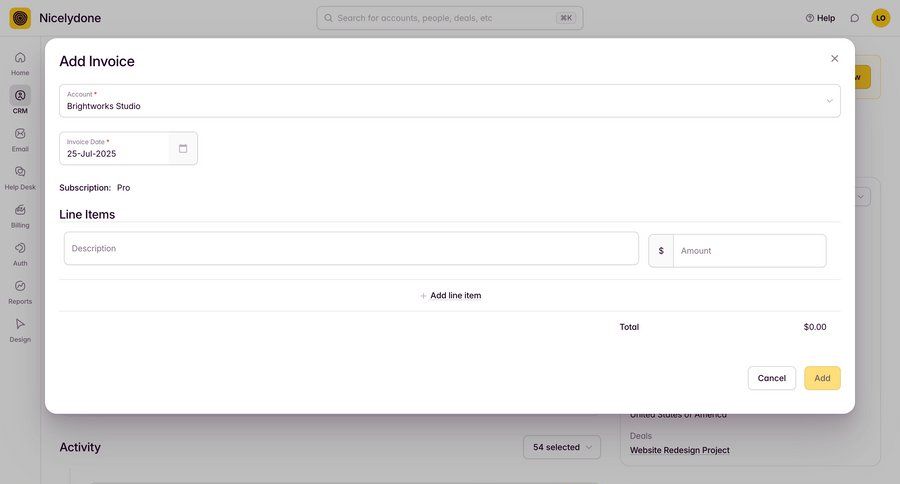Image resolution: width=900 pixels, height=484 pixels.
Task: Open the Reports sidebar icon
Action: pos(20,286)
